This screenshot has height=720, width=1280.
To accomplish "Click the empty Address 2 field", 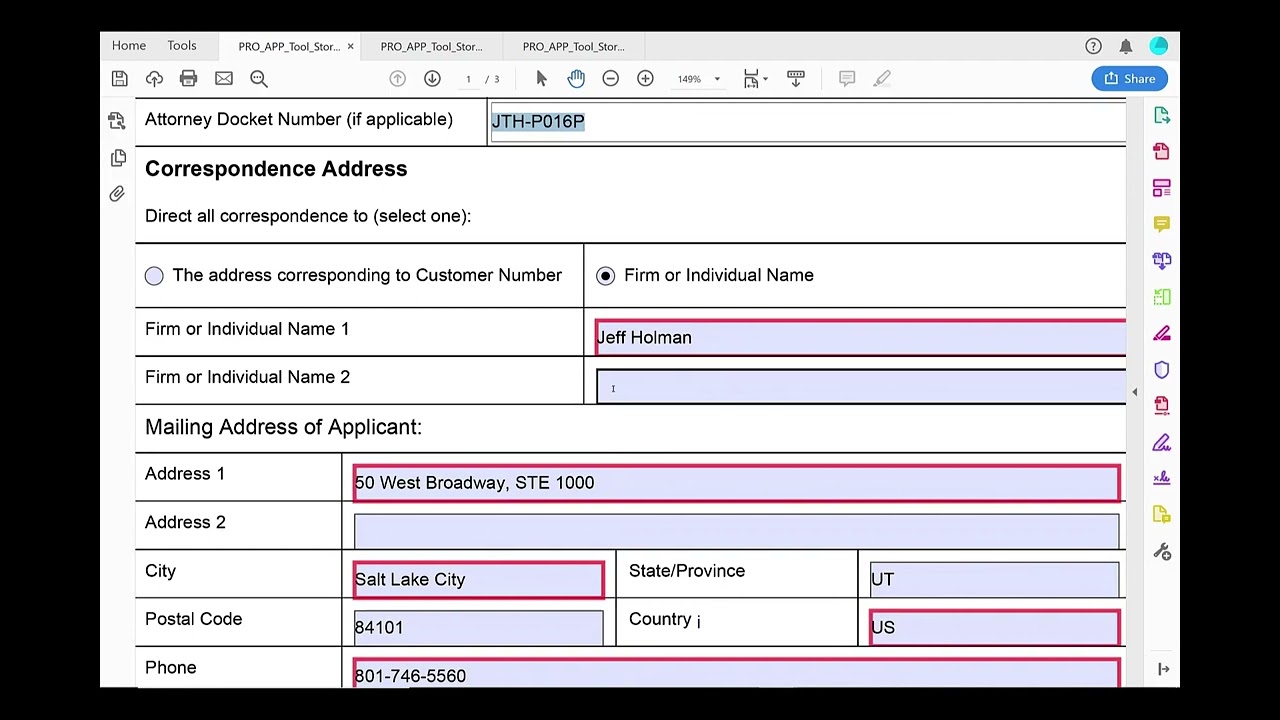I will coord(736,531).
